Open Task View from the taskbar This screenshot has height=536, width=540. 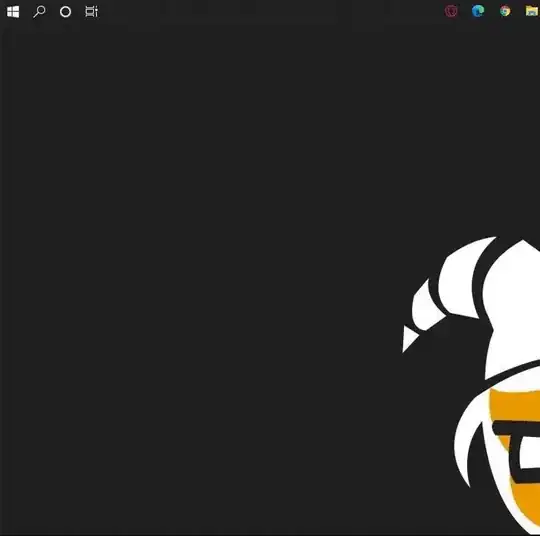[92, 12]
